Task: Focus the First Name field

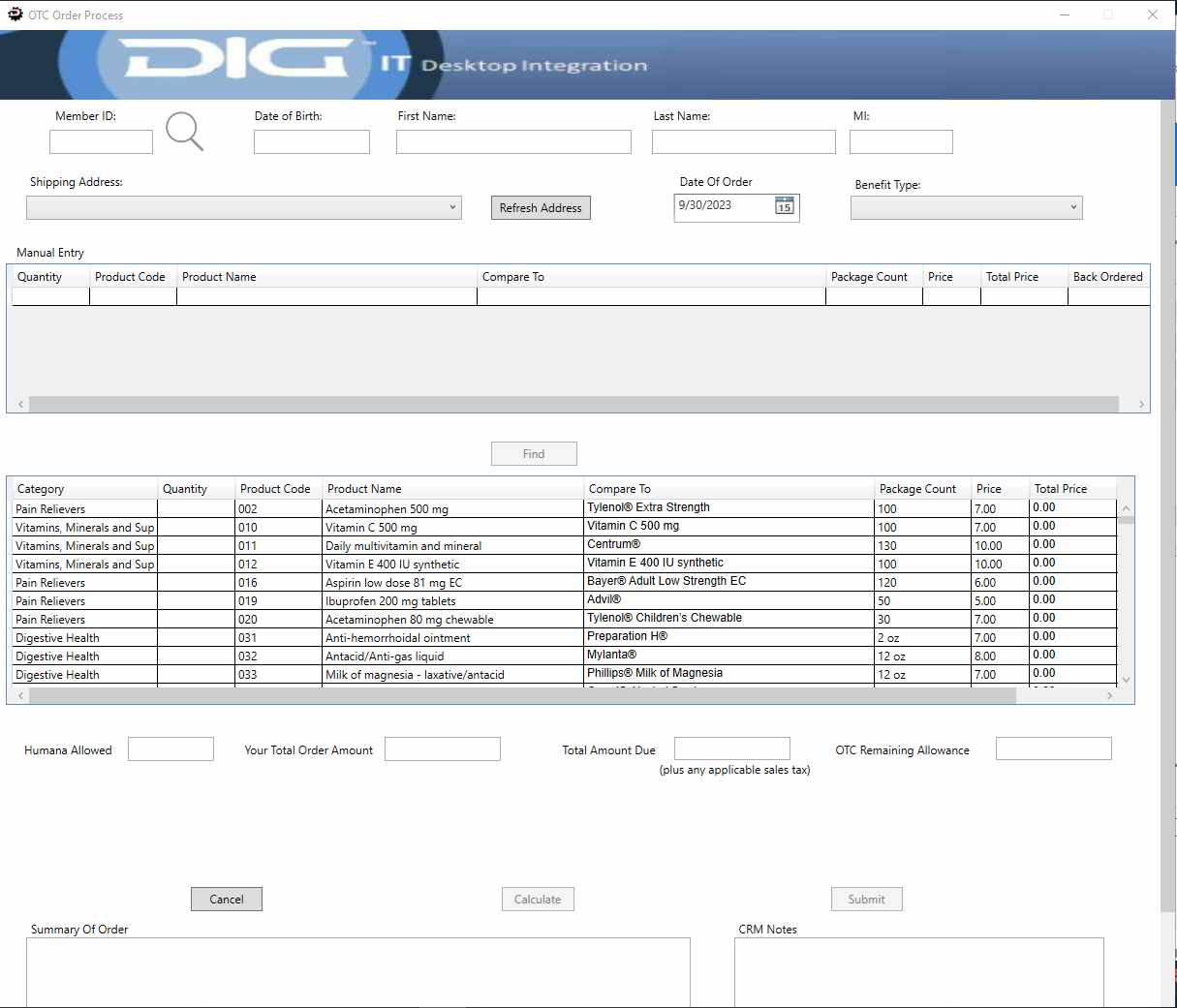Action: point(513,142)
